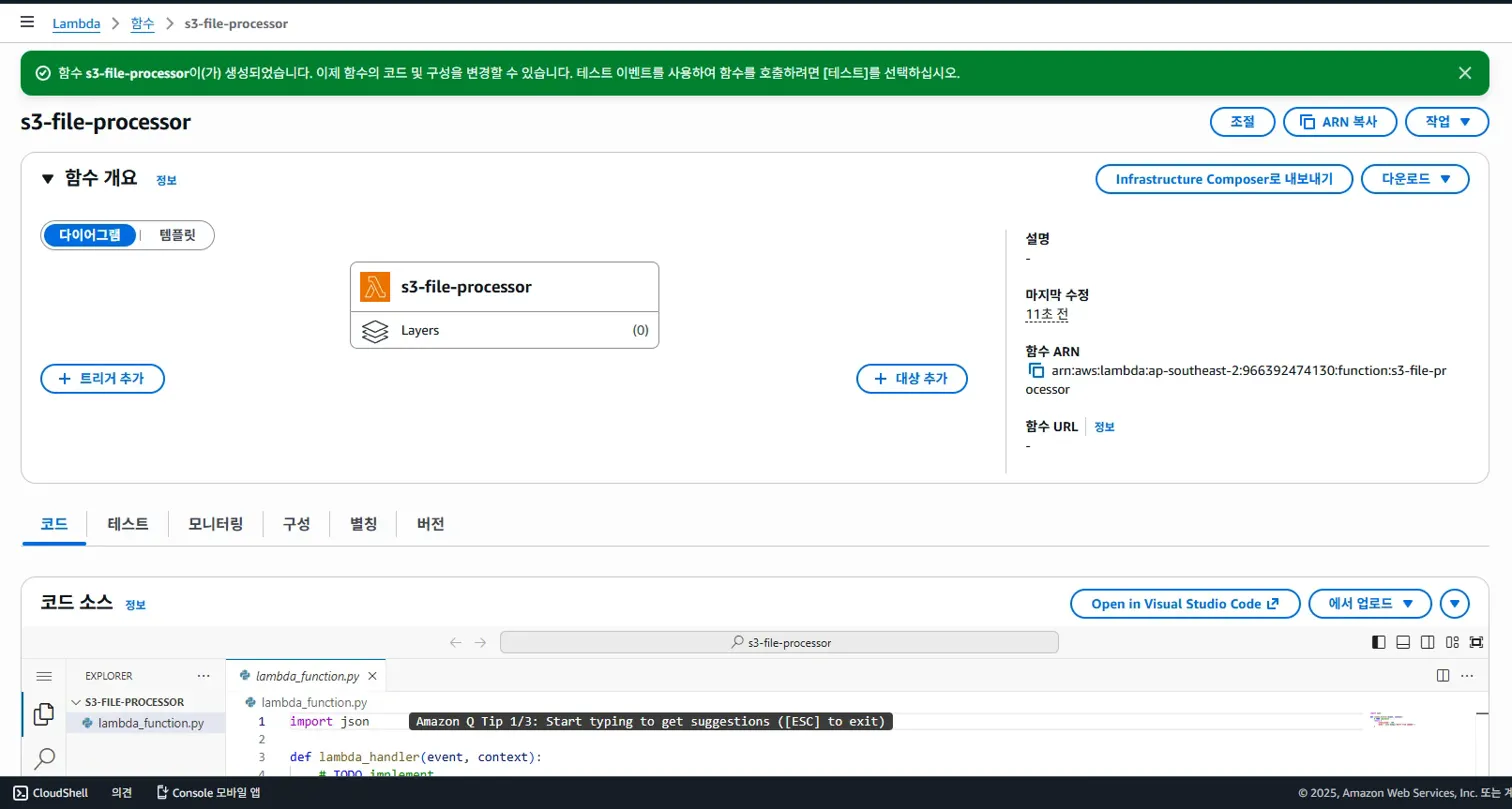Click Open in Visual Studio Code button

pos(1185,604)
